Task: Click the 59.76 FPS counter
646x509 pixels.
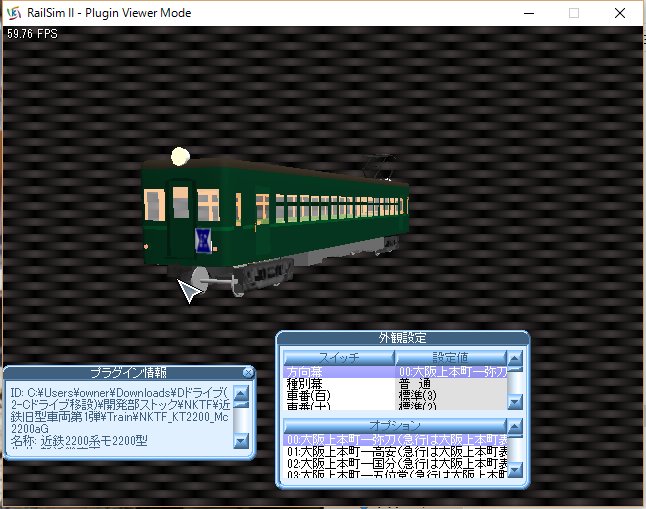Action: [32, 34]
